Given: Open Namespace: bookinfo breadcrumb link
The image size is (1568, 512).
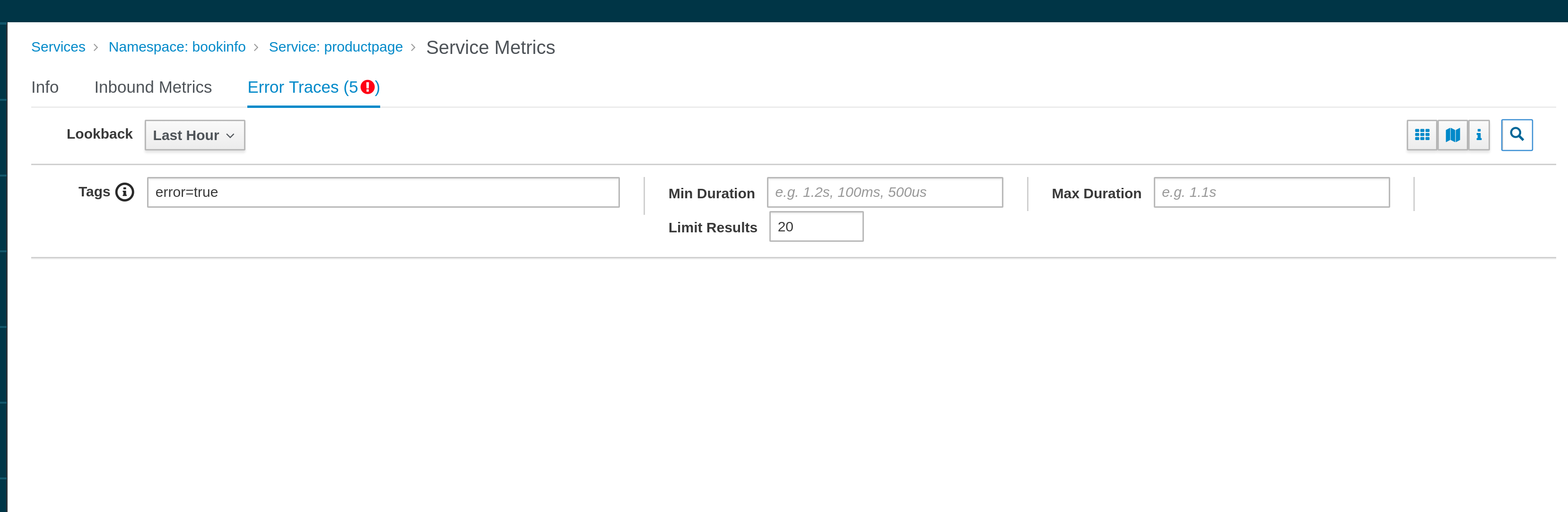Looking at the screenshot, I should pyautogui.click(x=176, y=47).
